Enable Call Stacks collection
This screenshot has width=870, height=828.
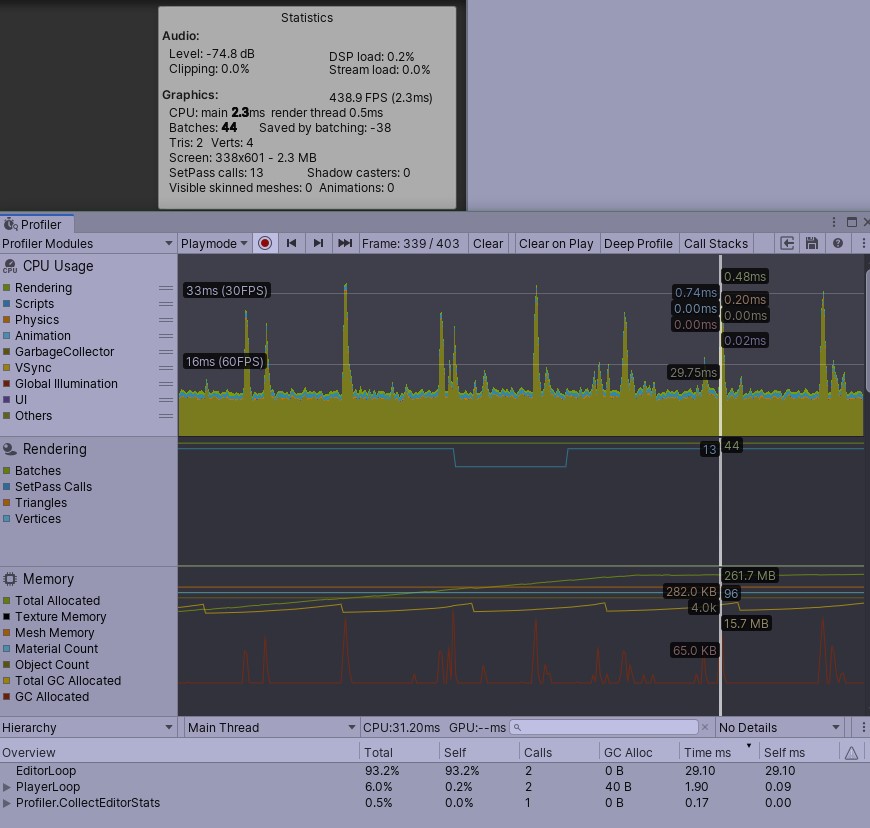tap(717, 243)
